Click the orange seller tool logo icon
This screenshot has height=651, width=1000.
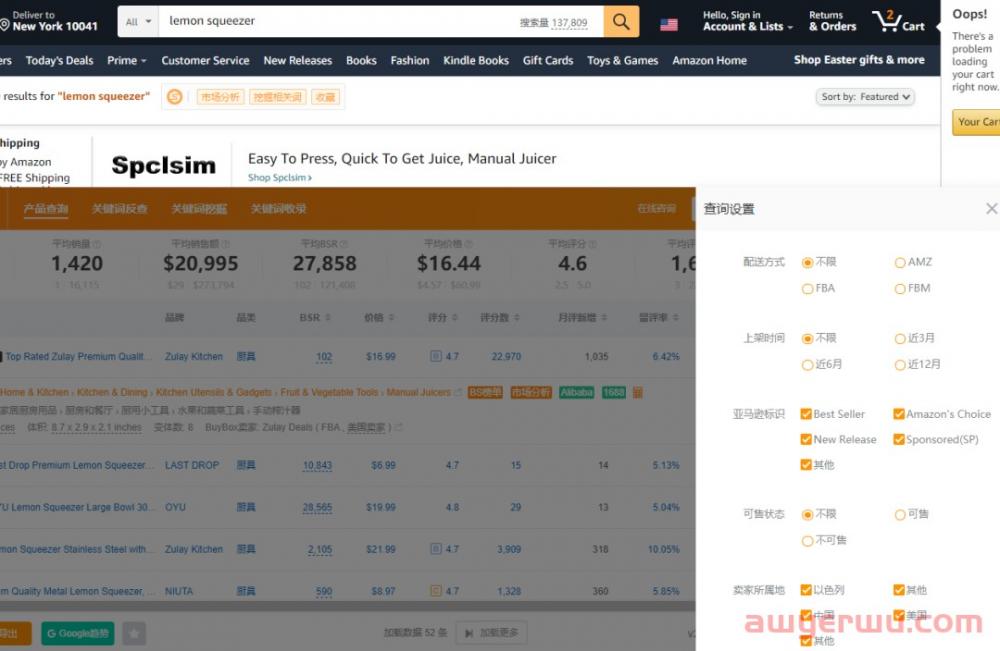click(174, 97)
